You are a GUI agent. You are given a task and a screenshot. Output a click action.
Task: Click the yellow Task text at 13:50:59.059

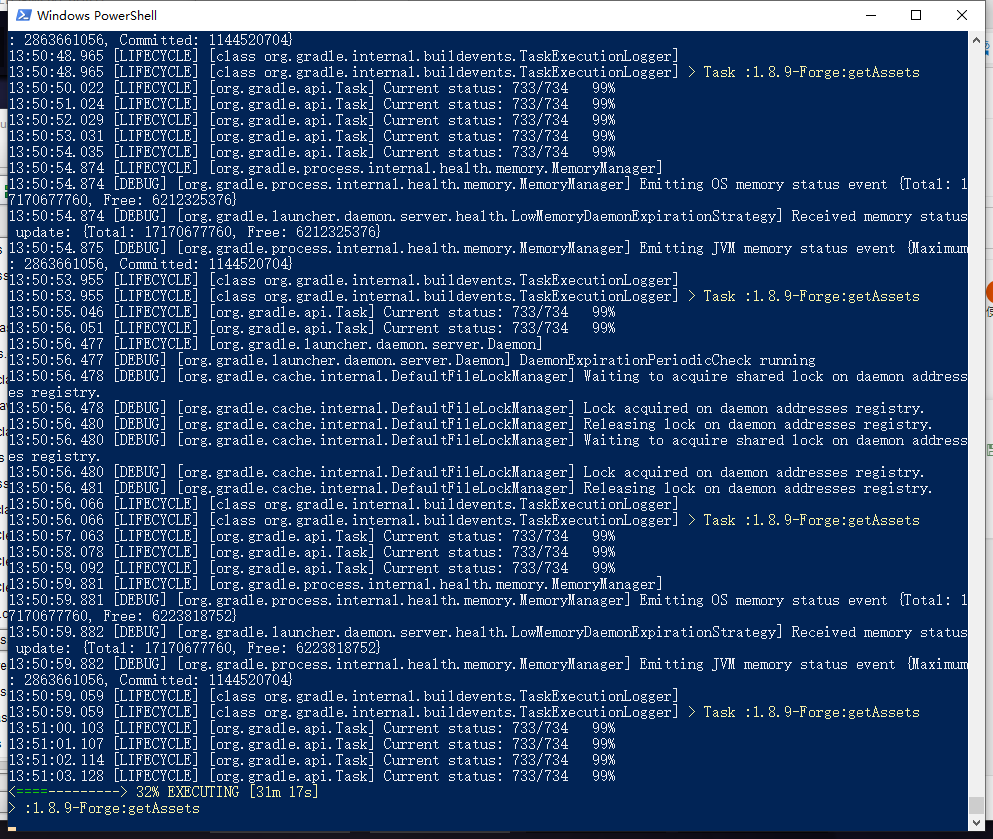coord(811,712)
